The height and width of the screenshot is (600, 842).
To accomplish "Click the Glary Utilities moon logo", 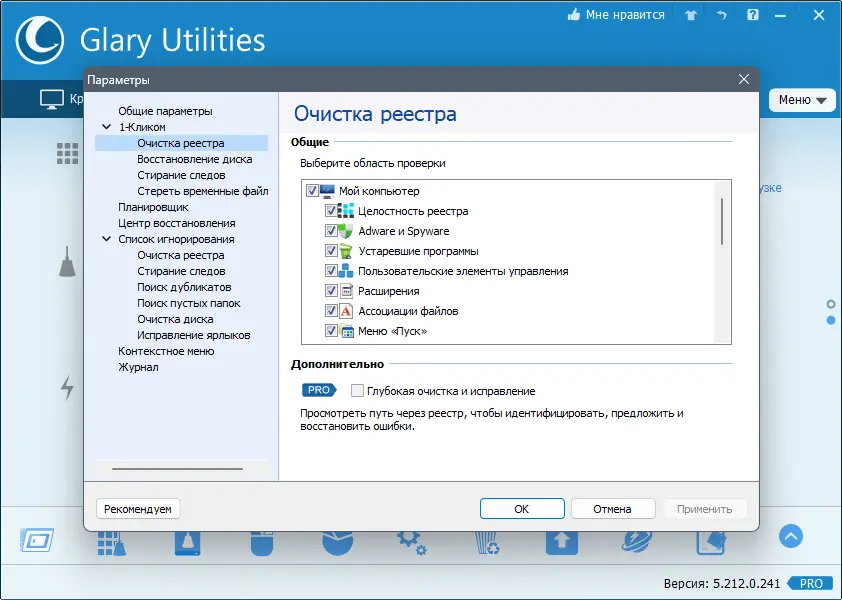I will [40, 40].
